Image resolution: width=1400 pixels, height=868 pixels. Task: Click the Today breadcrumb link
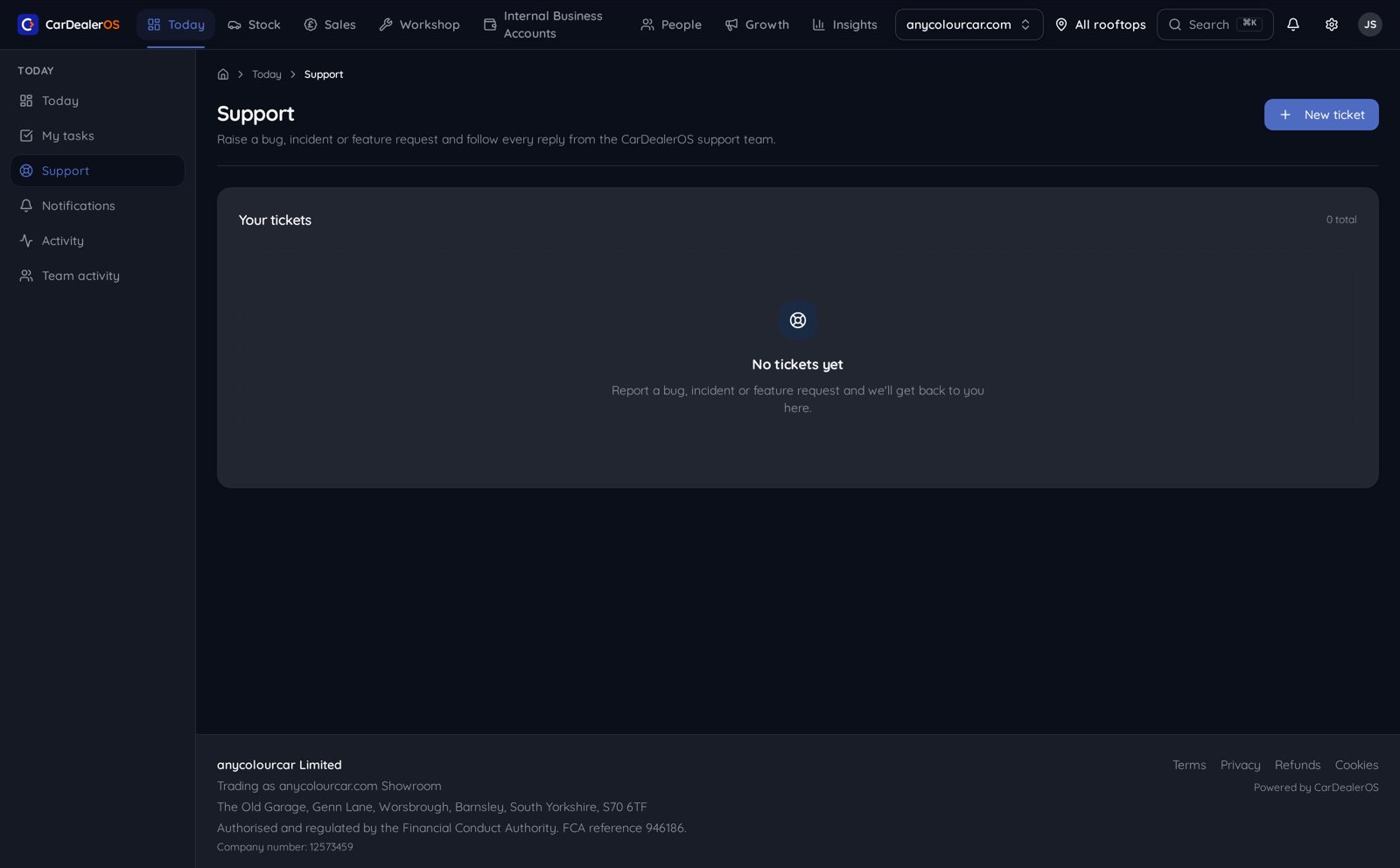(267, 74)
